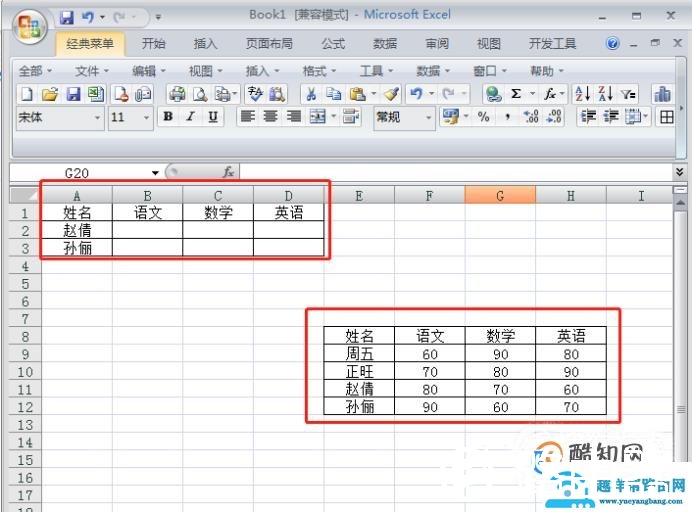Expand the paste options dropdown arrow
Image resolution: width=692 pixels, height=512 pixels.
click(x=374, y=94)
